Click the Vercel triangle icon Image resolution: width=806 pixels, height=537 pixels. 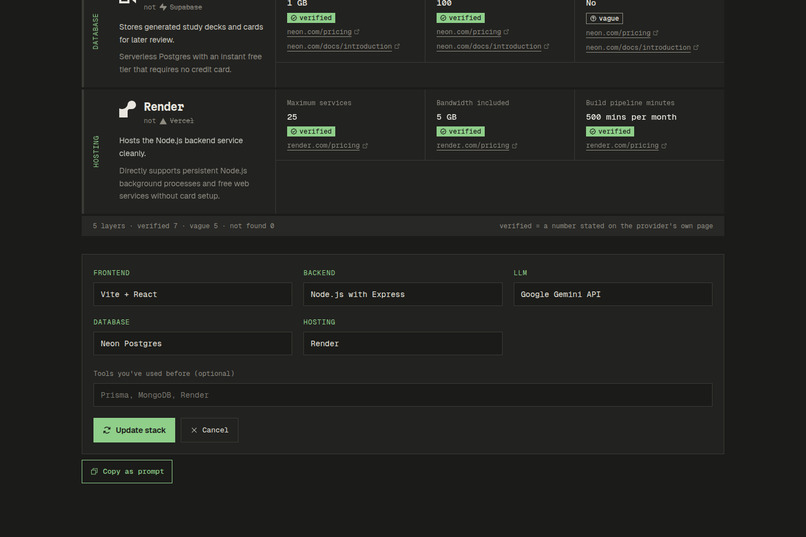[163, 121]
